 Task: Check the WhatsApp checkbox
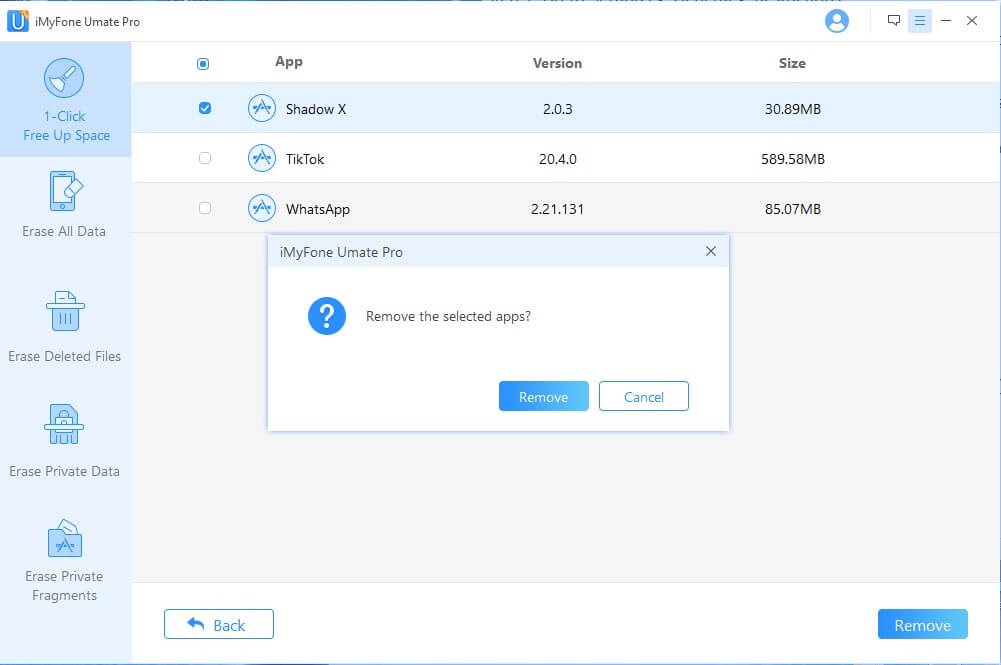point(205,208)
